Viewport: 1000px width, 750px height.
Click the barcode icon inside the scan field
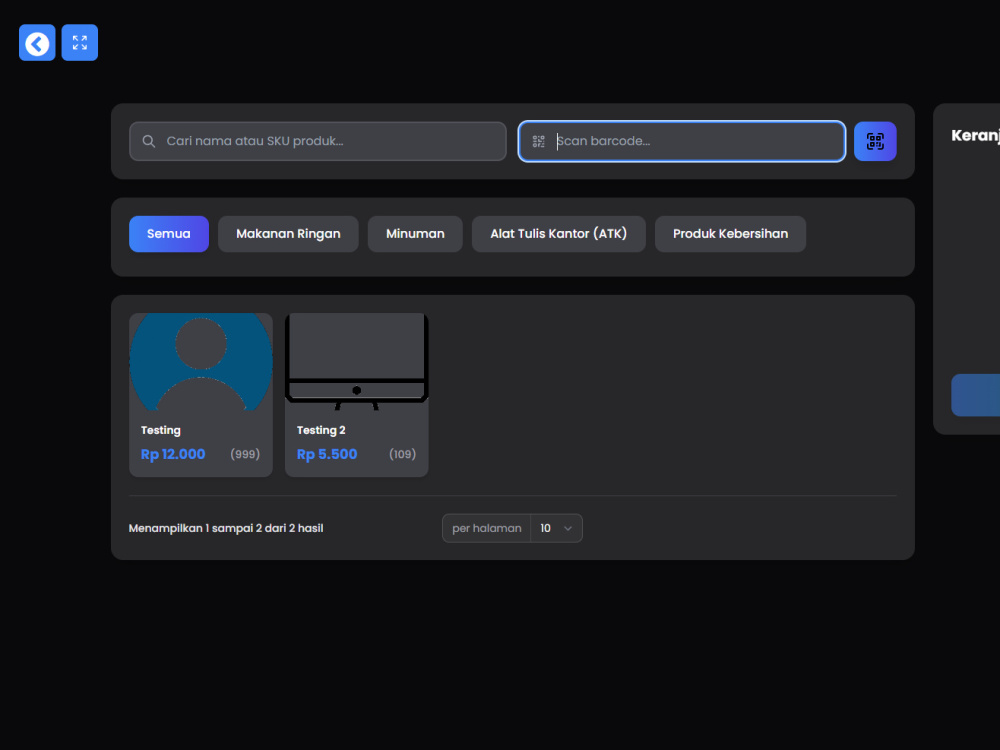(539, 141)
